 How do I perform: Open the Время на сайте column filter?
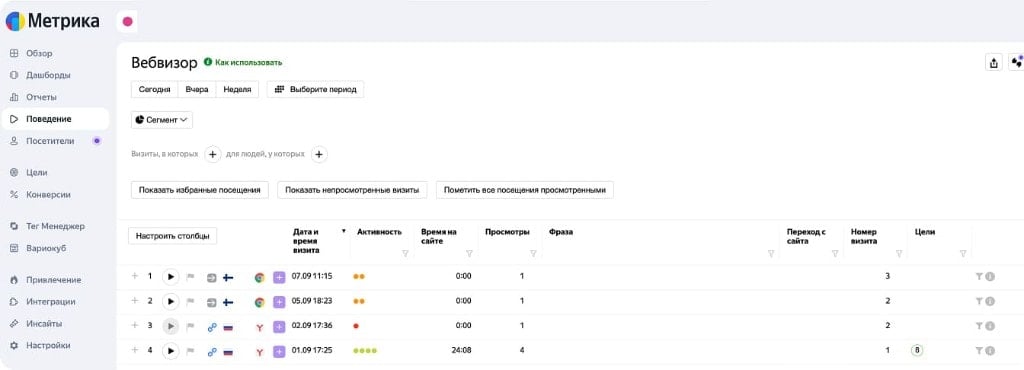point(469,254)
